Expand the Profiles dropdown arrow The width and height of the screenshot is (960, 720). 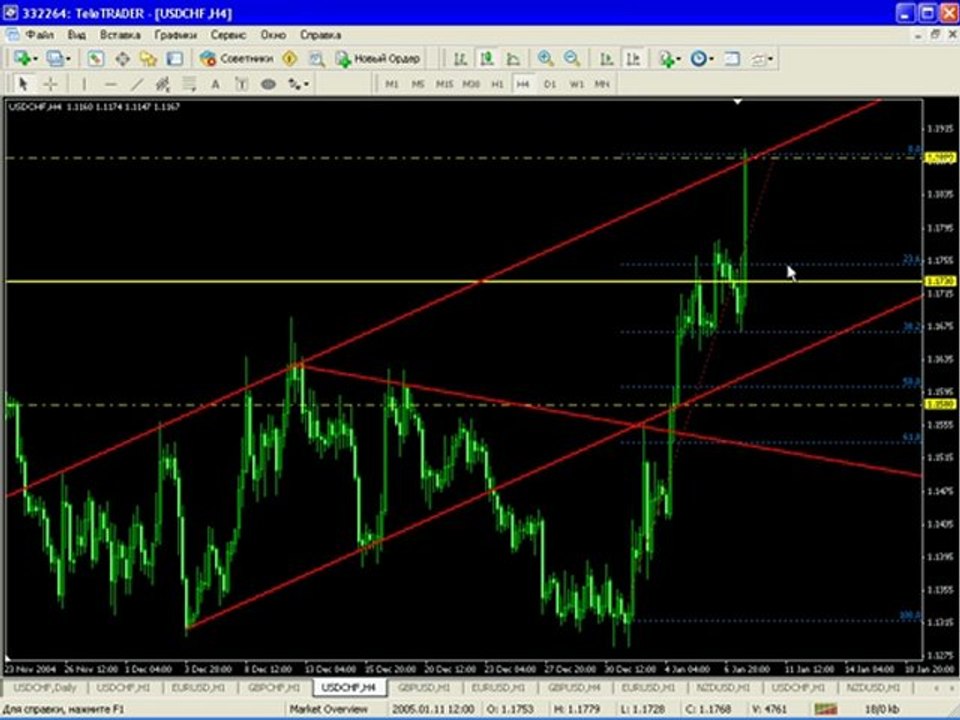(x=68, y=59)
